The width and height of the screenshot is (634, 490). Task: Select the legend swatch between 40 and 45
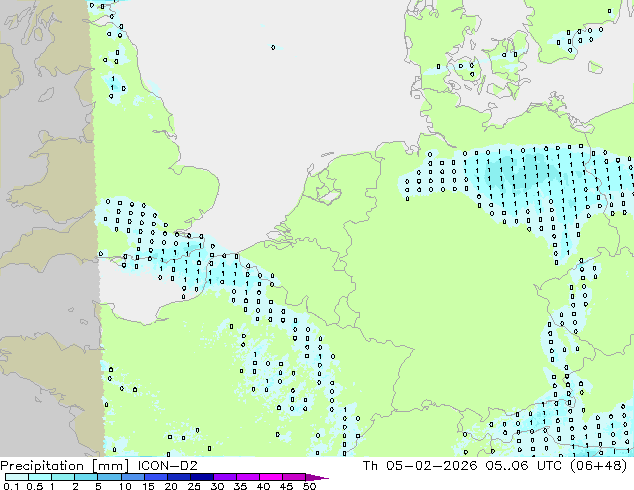click(271, 477)
